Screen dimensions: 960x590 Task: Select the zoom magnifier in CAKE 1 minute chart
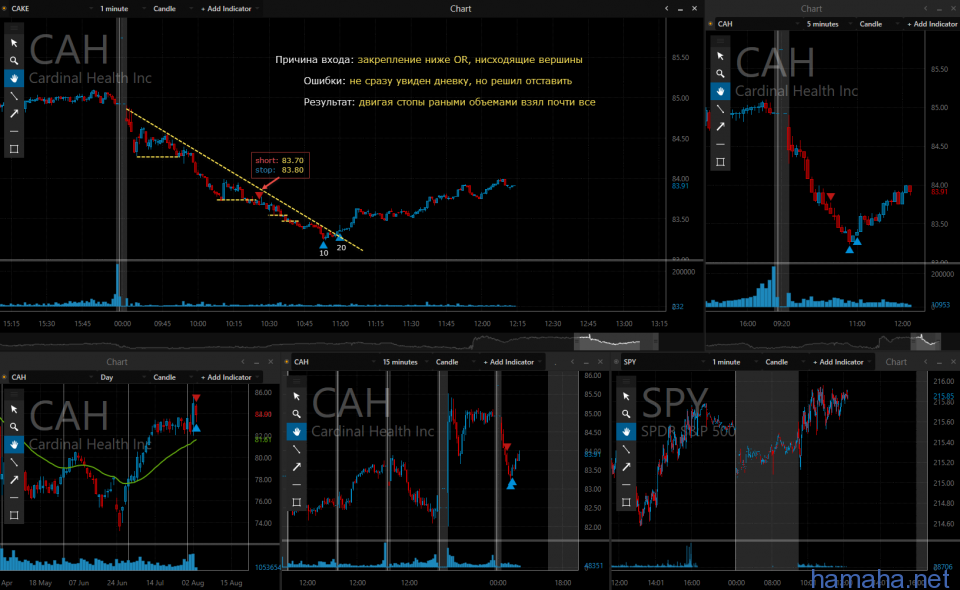pyautogui.click(x=14, y=61)
